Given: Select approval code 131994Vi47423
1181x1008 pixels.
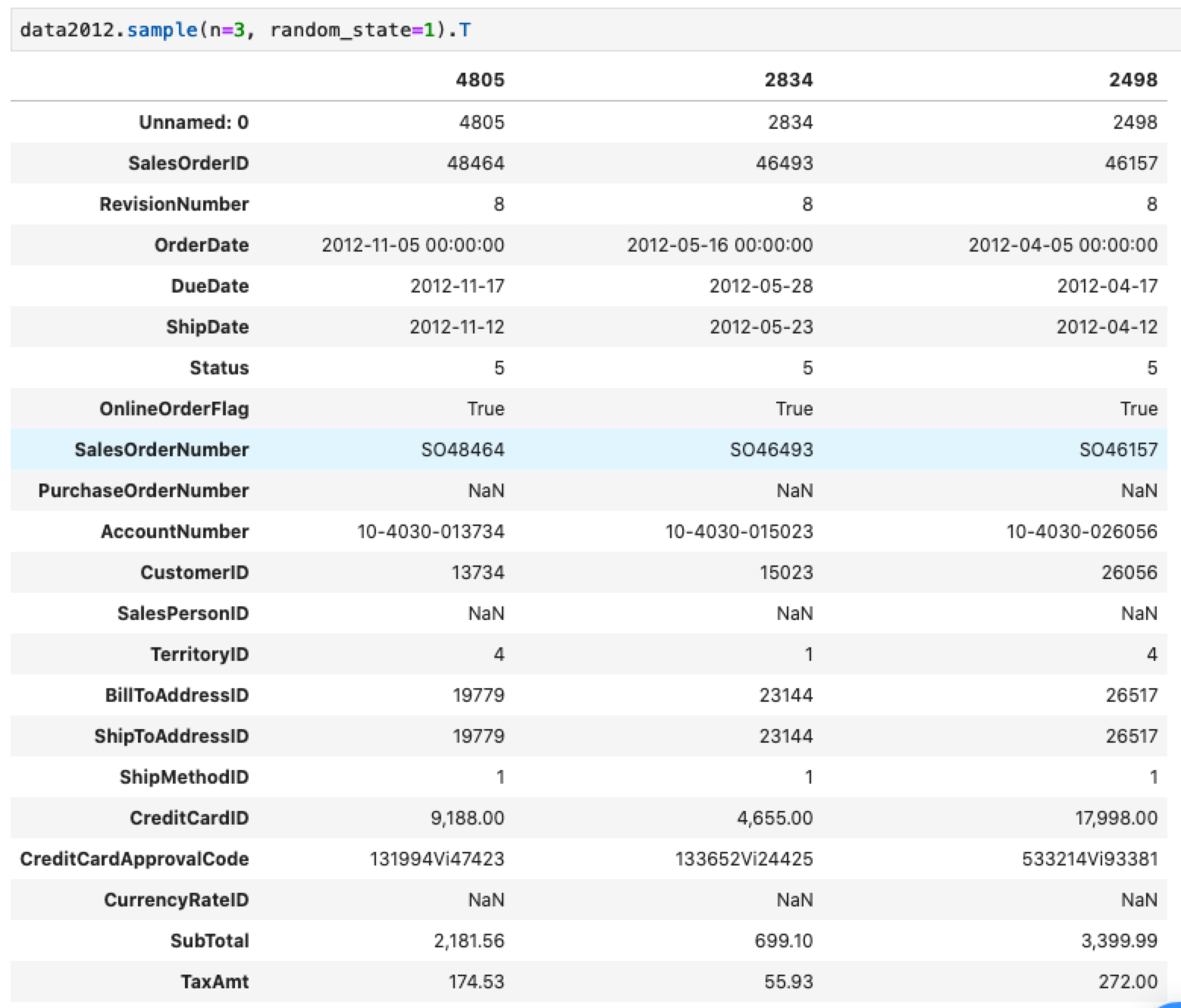Looking at the screenshot, I should coord(437,859).
